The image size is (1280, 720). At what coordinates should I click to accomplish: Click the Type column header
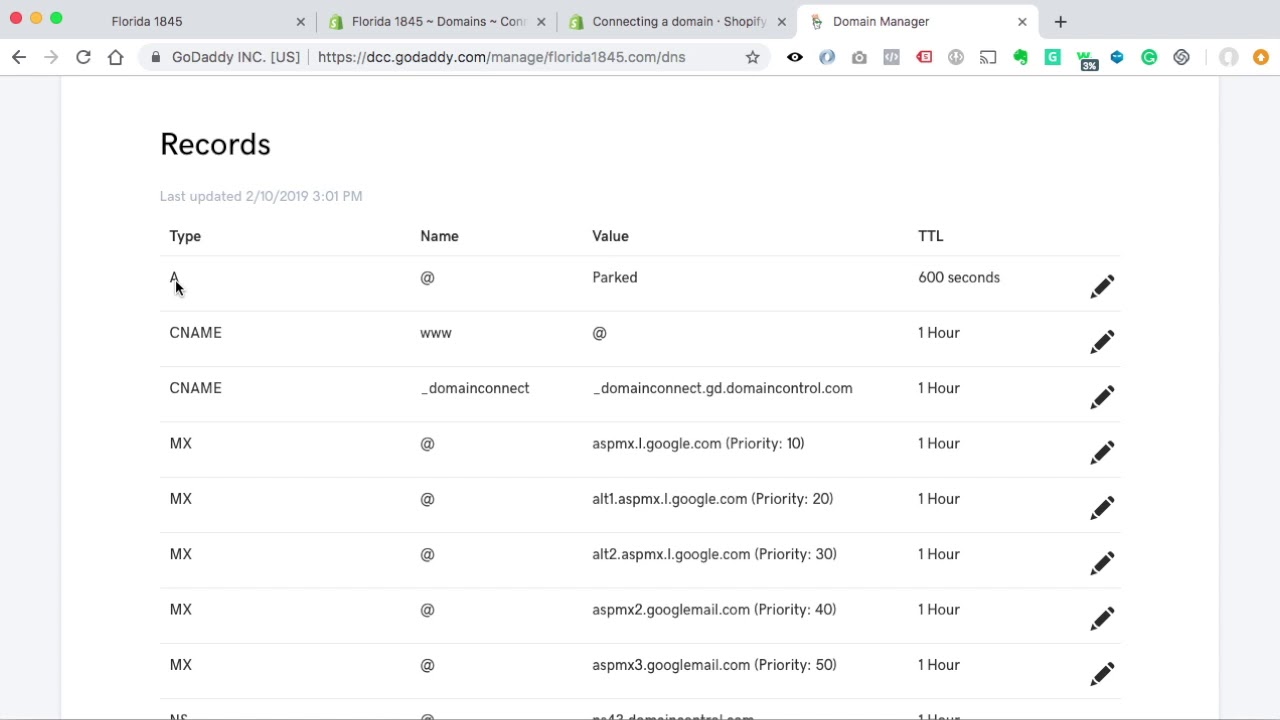coord(185,236)
